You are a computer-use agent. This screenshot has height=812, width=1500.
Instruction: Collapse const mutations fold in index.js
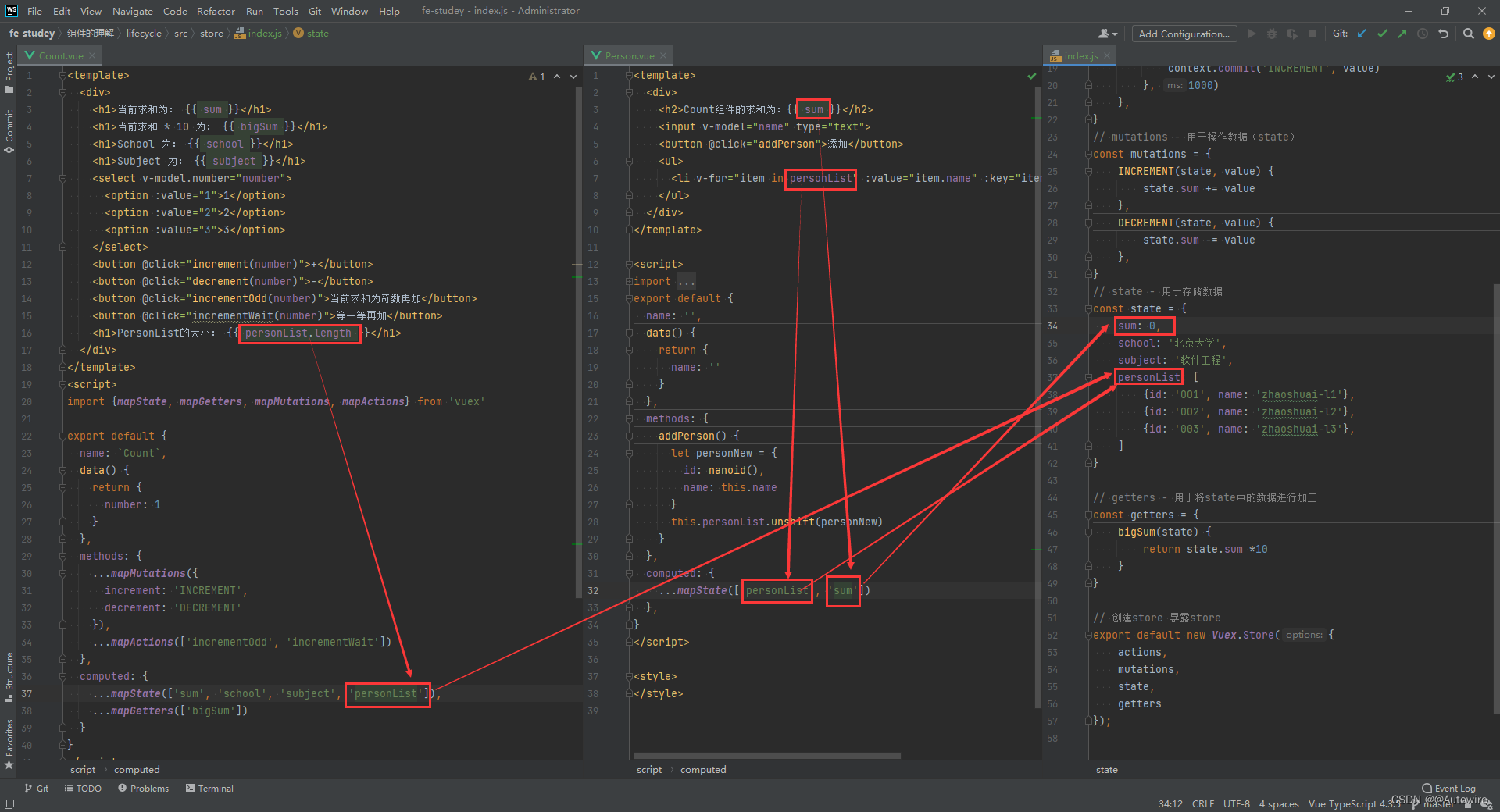pos(1088,154)
